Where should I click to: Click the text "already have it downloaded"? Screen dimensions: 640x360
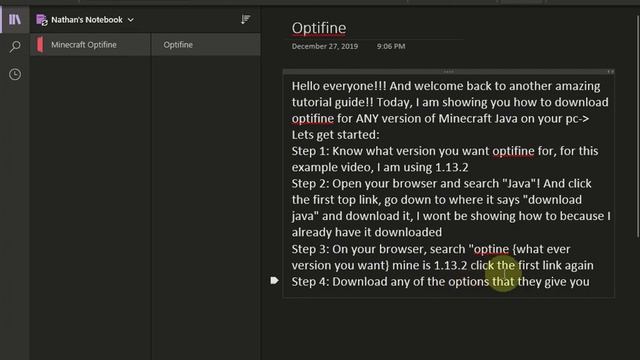click(367, 232)
